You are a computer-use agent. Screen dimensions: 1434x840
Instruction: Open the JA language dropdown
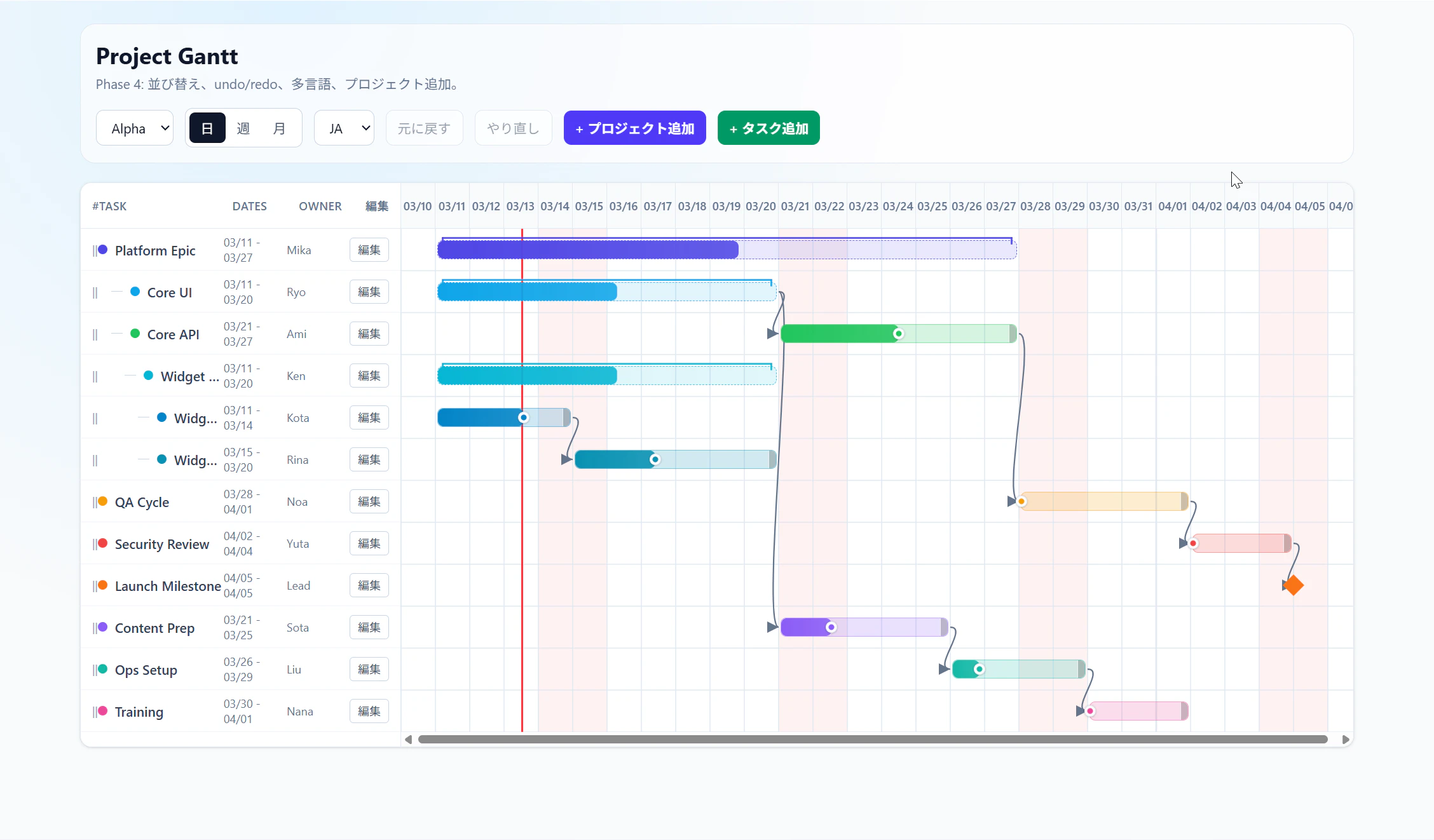[344, 128]
